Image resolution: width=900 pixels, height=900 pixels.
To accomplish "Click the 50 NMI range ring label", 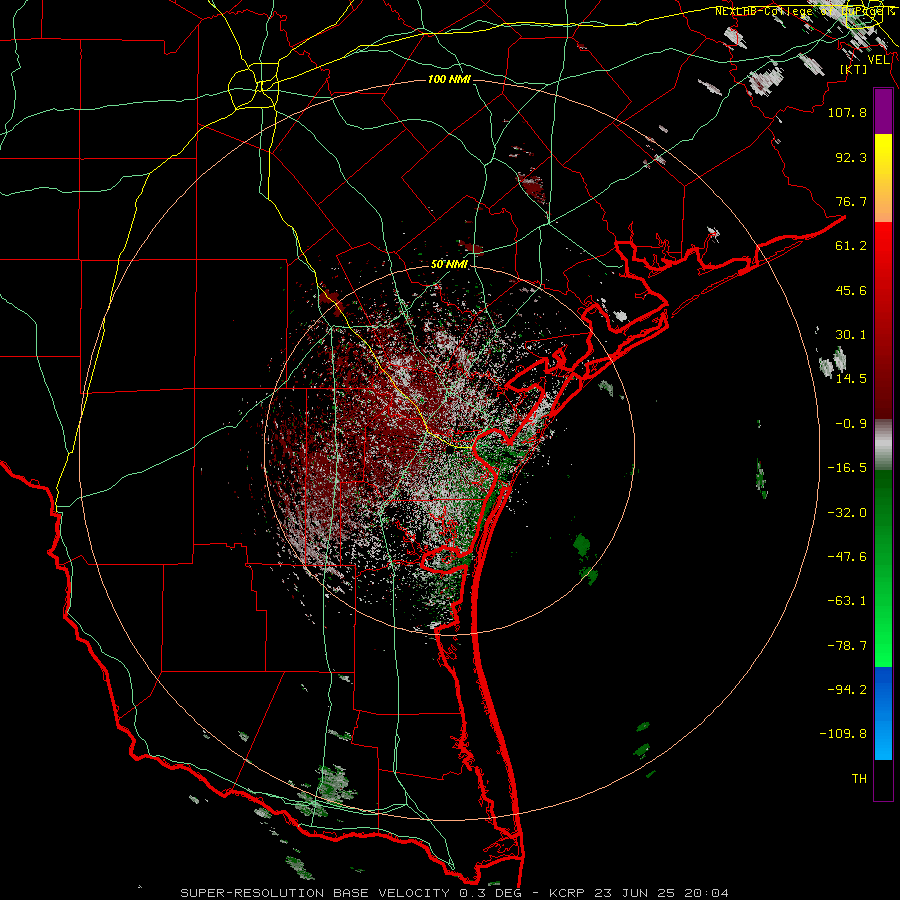I will 449,265.
